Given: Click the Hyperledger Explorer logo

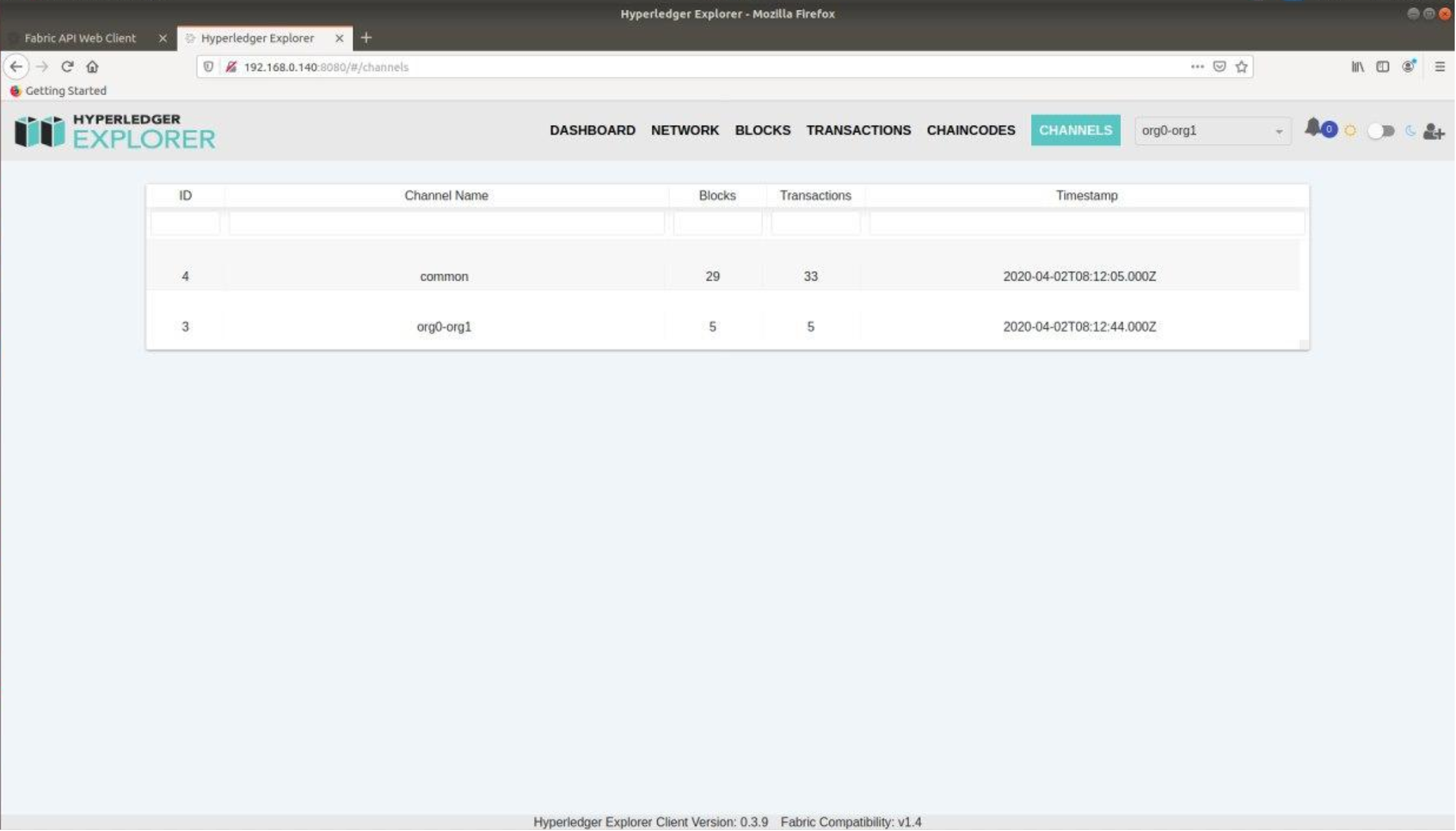Looking at the screenshot, I should pos(115,132).
